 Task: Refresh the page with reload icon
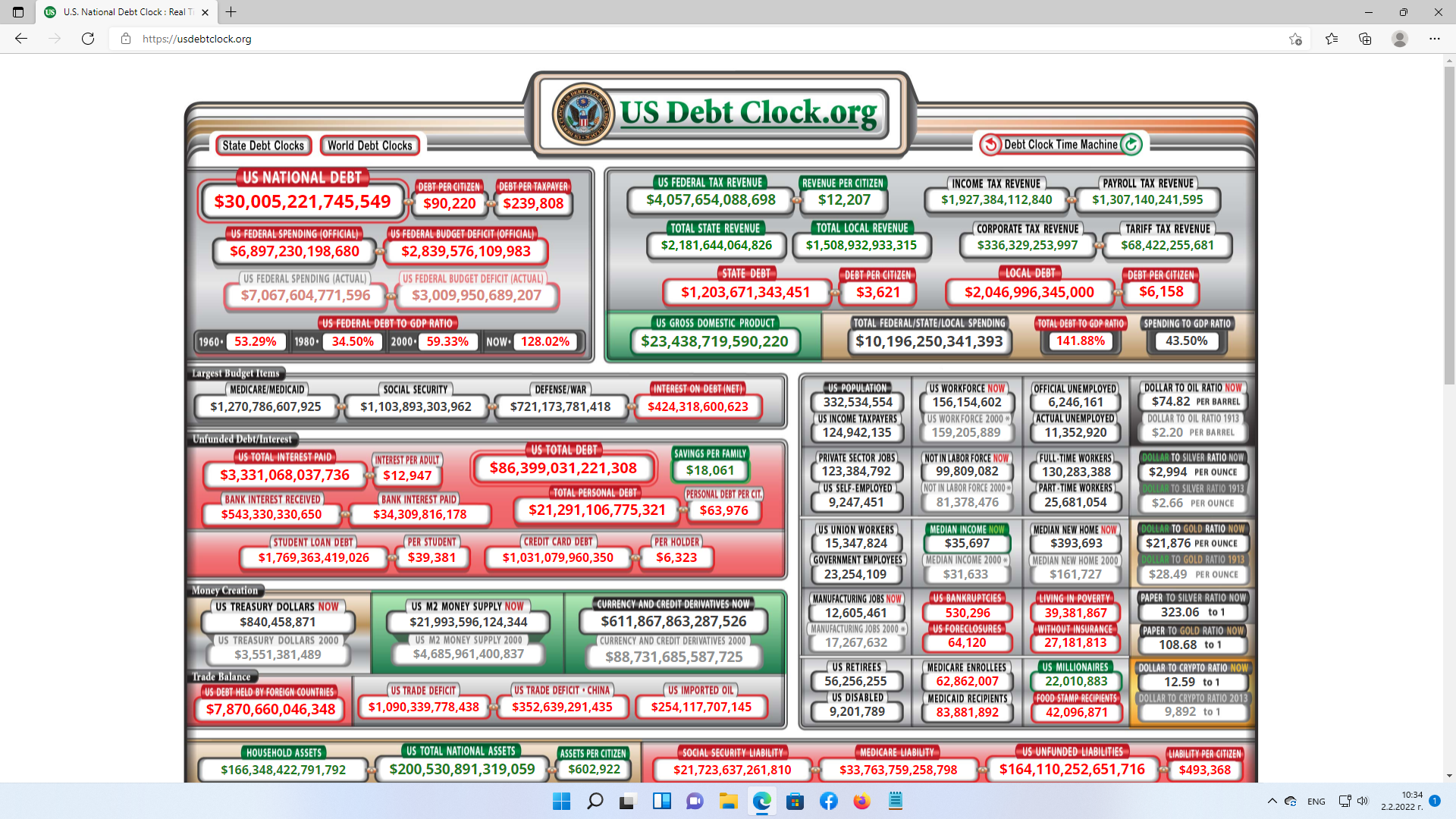pos(88,39)
